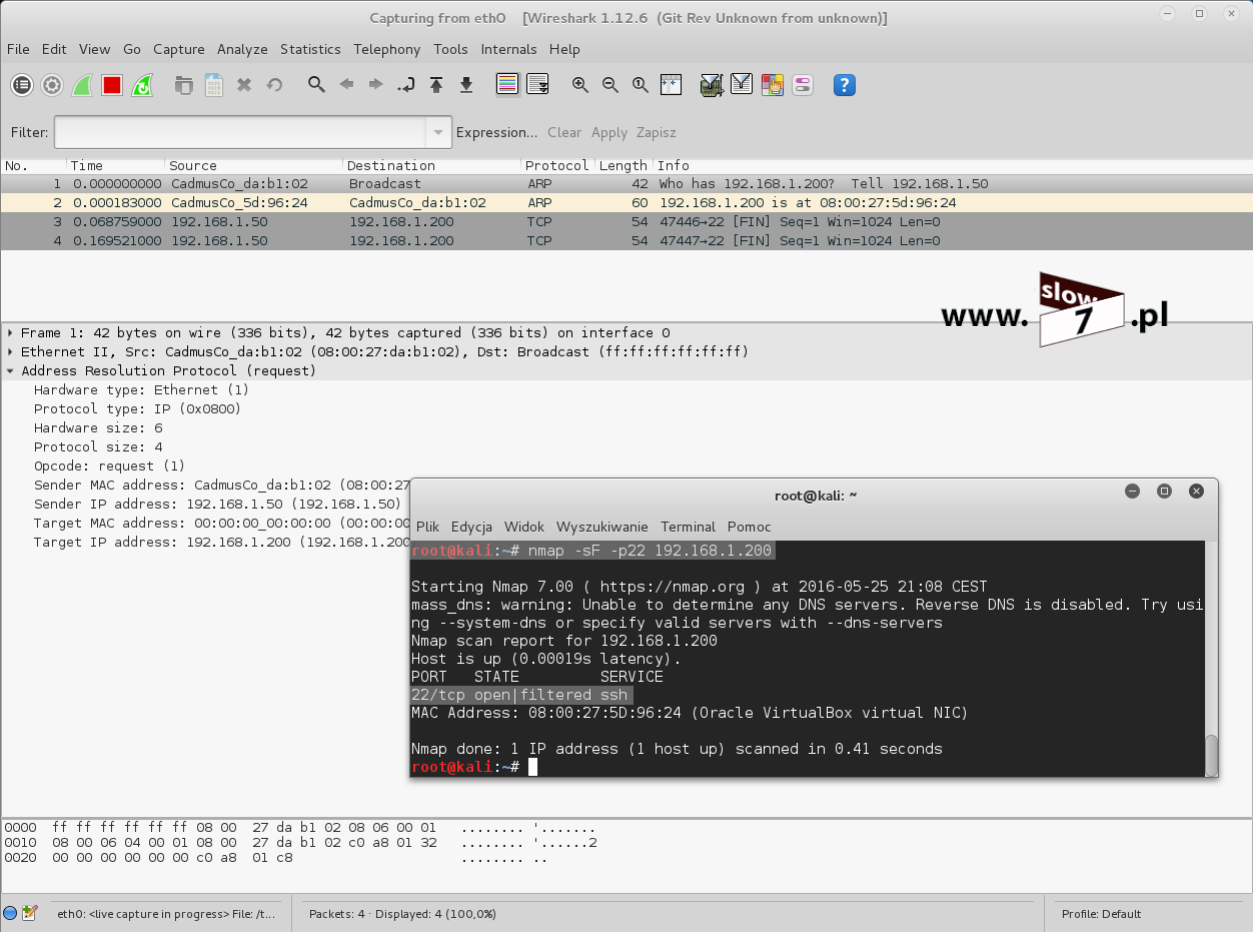Open a capture file from toolbar
The width and height of the screenshot is (1253, 932).
184,85
